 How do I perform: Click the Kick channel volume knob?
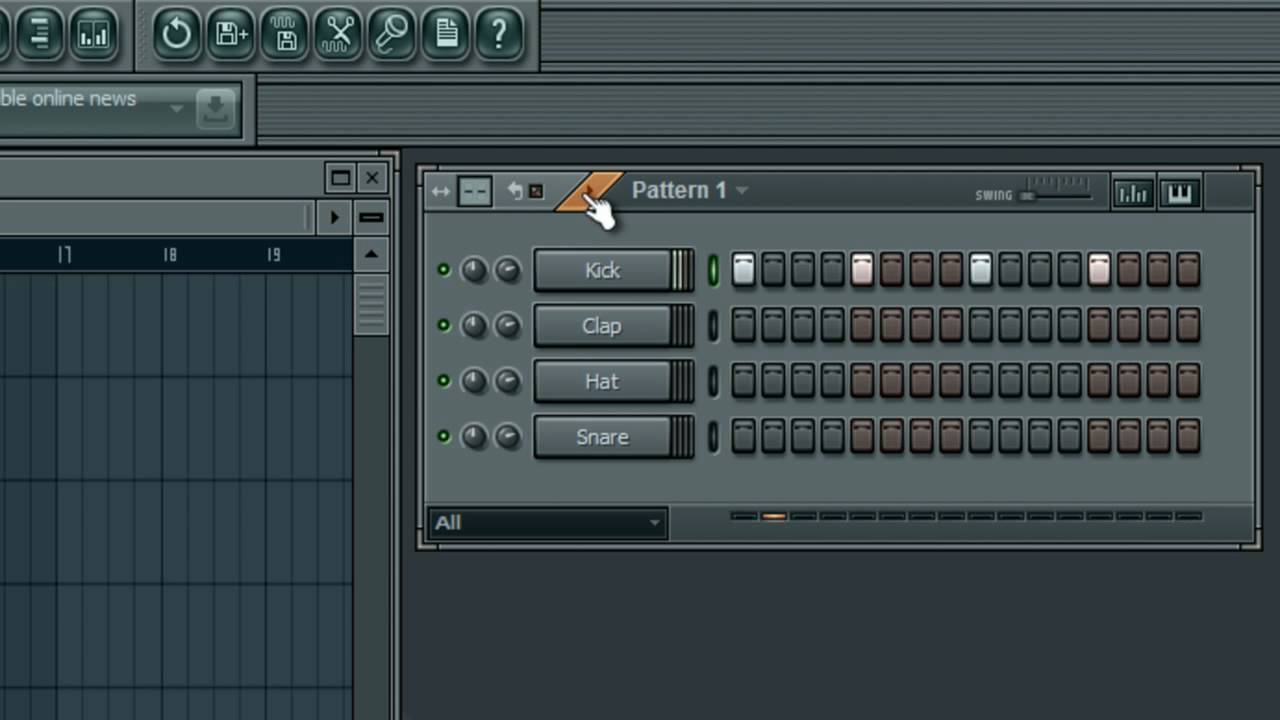508,270
